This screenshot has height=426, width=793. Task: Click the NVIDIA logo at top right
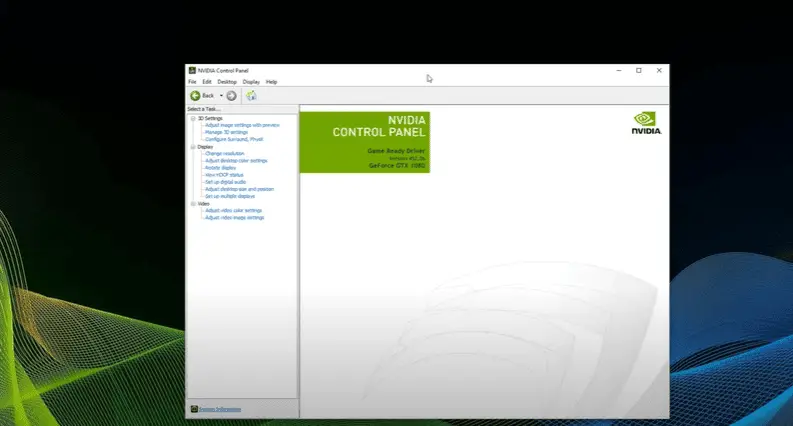pyautogui.click(x=646, y=123)
